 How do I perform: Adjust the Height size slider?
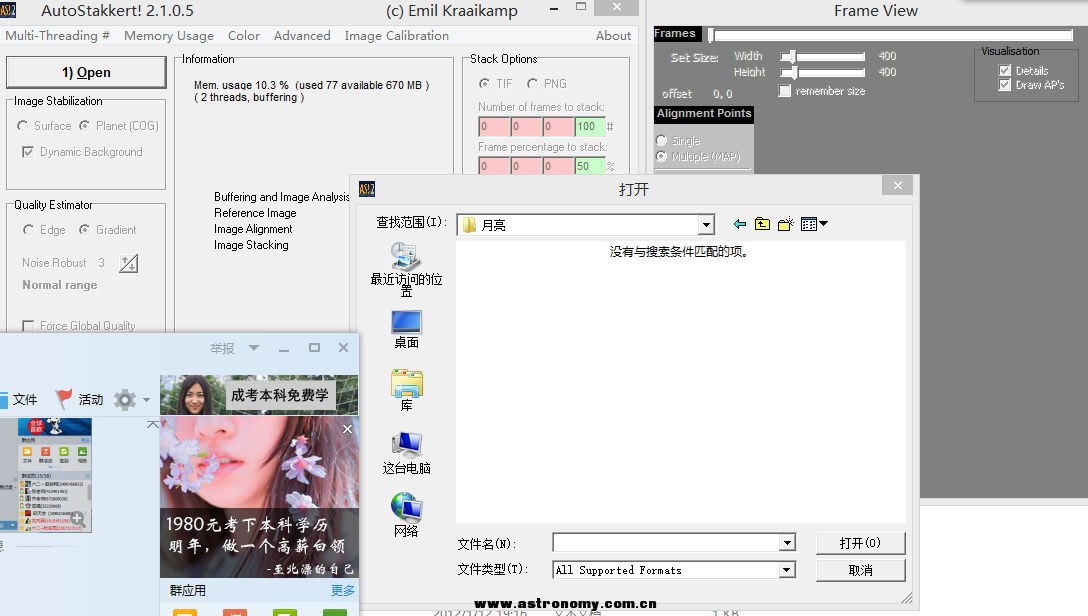[x=822, y=72]
